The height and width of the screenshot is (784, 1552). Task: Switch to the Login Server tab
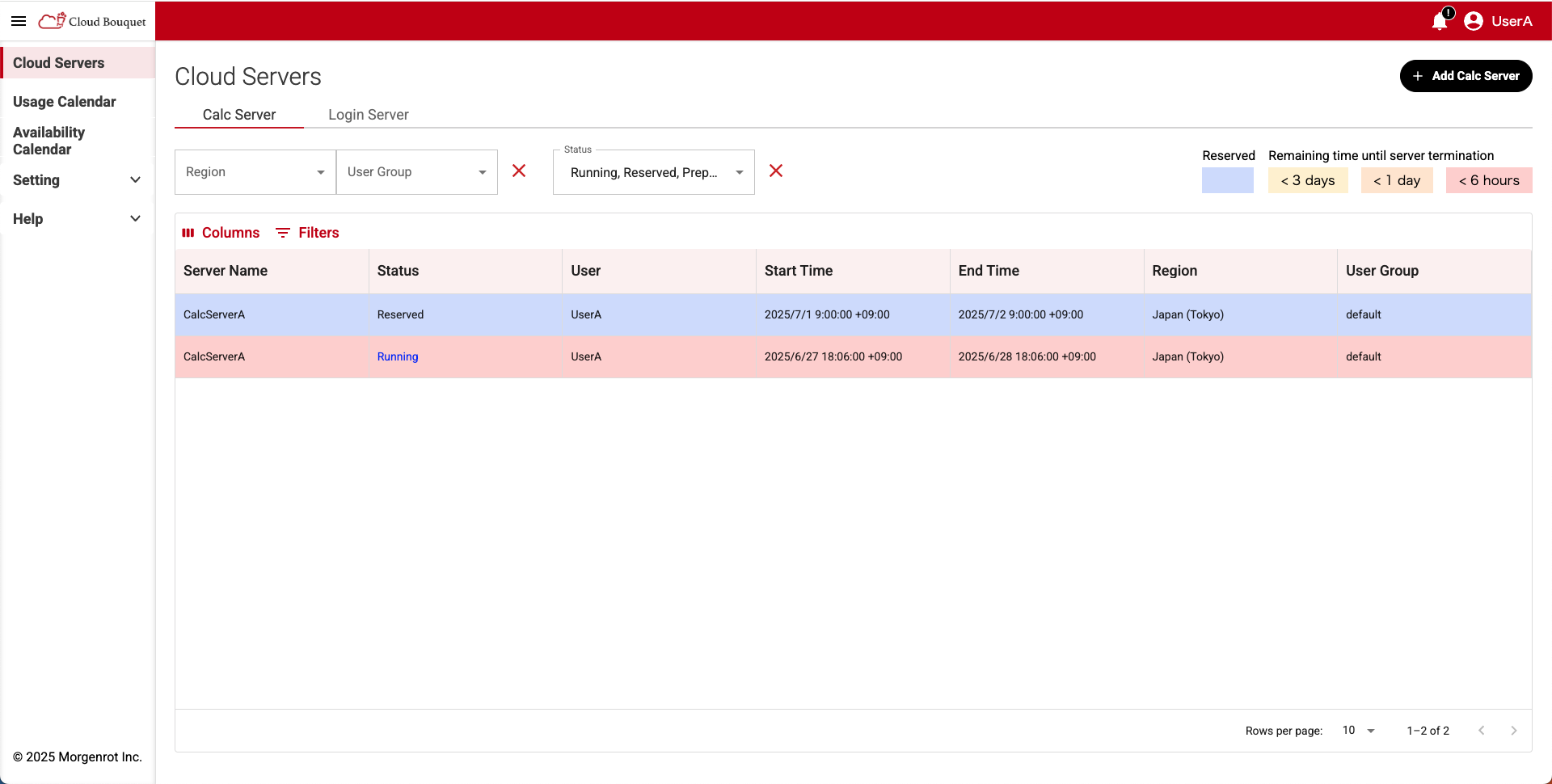[x=368, y=115]
